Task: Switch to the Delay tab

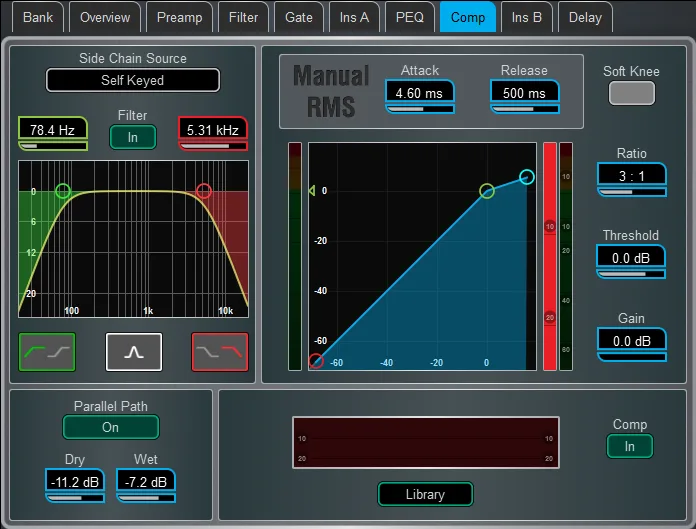Action: pos(585,17)
